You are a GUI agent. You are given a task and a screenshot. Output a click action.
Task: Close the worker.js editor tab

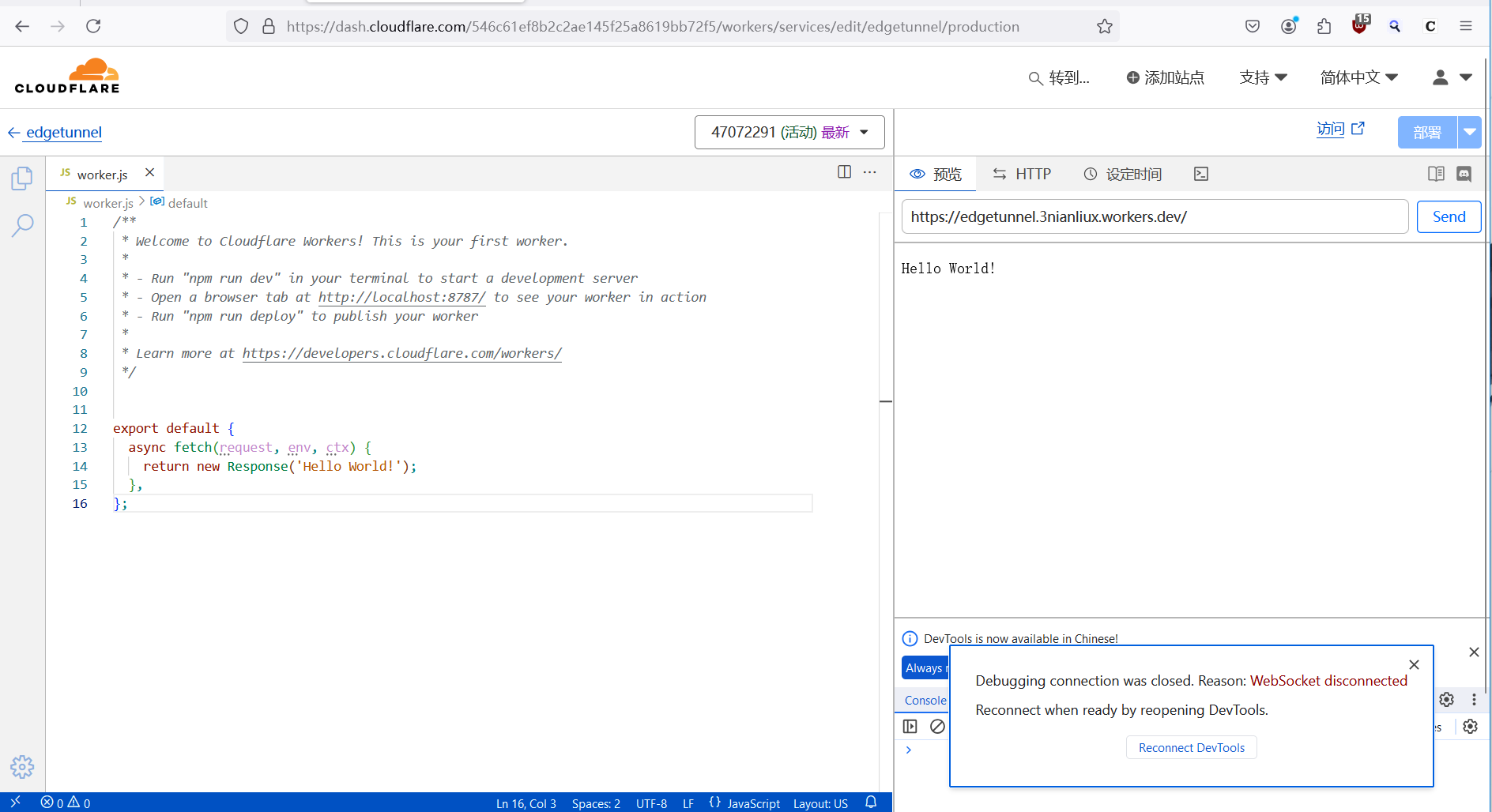click(x=149, y=172)
